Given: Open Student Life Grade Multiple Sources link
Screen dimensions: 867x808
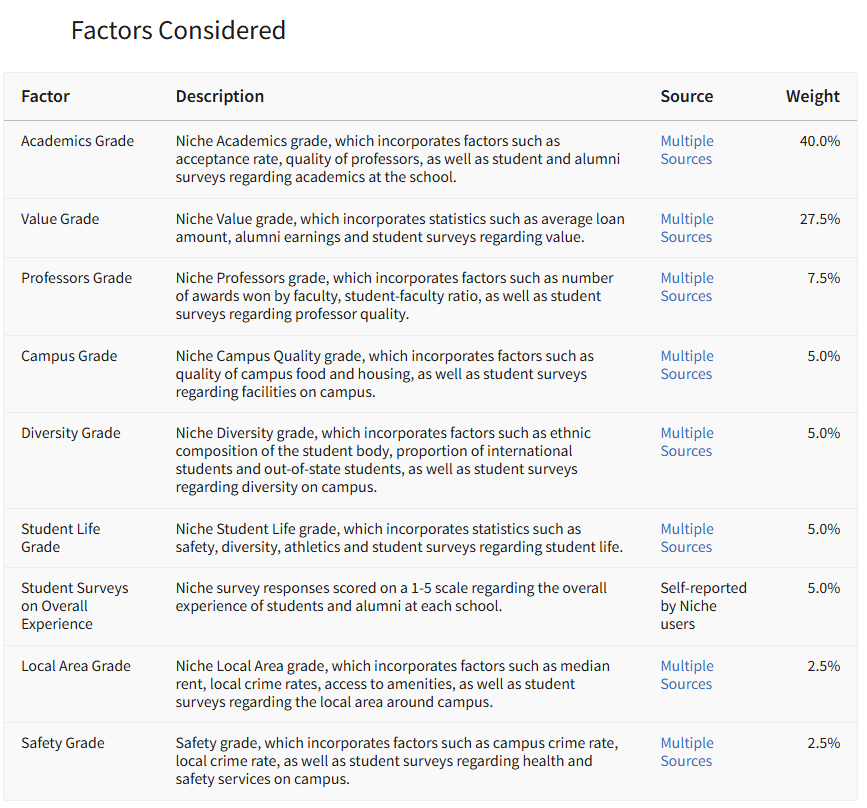Looking at the screenshot, I should [x=686, y=538].
